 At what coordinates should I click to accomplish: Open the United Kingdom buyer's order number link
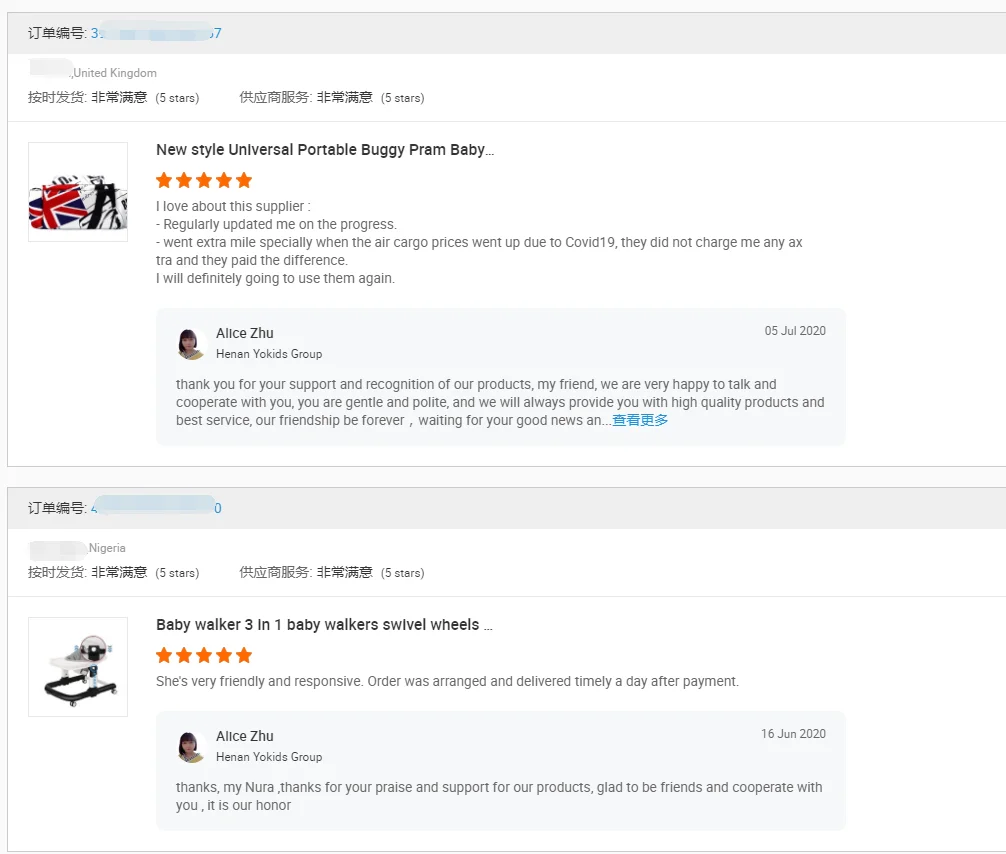coord(156,33)
